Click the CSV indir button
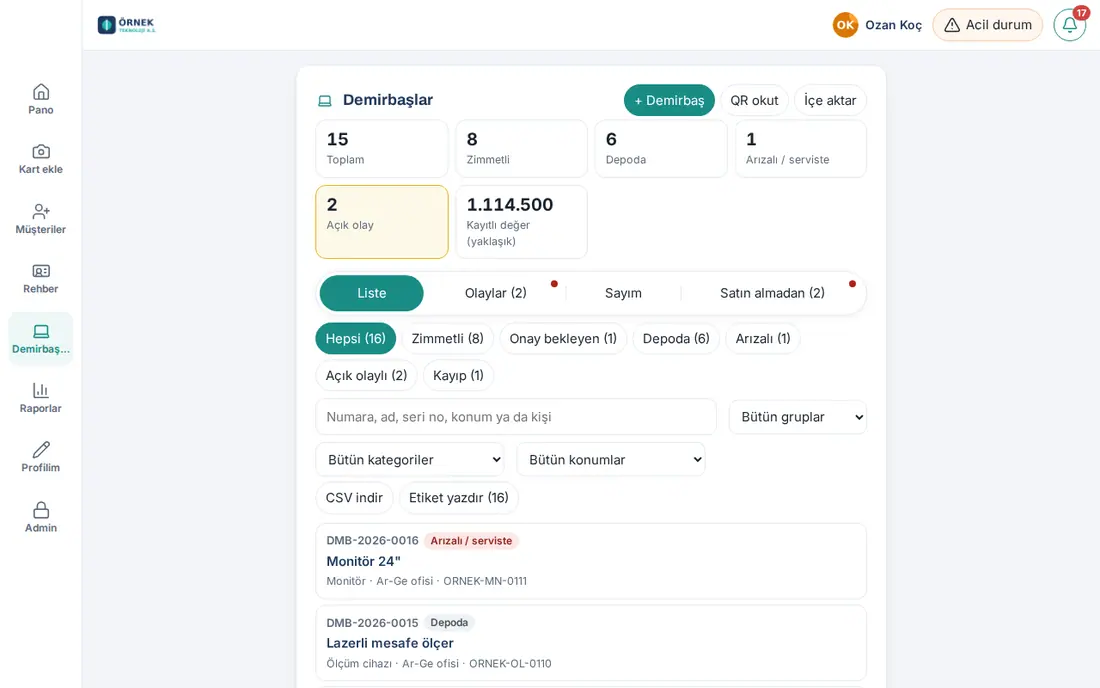Viewport: 1100px width, 688px height. [354, 498]
